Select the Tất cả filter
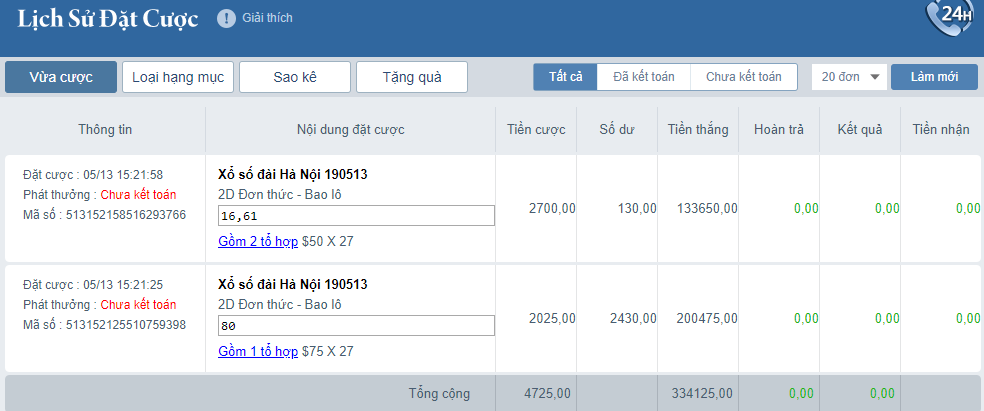Screen dimensions: 984x411 click(565, 77)
